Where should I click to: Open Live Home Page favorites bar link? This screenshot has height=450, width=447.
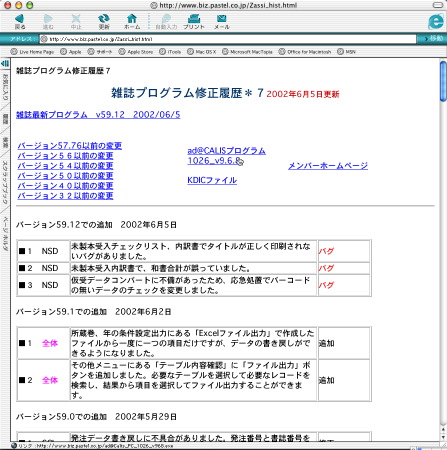(32, 52)
